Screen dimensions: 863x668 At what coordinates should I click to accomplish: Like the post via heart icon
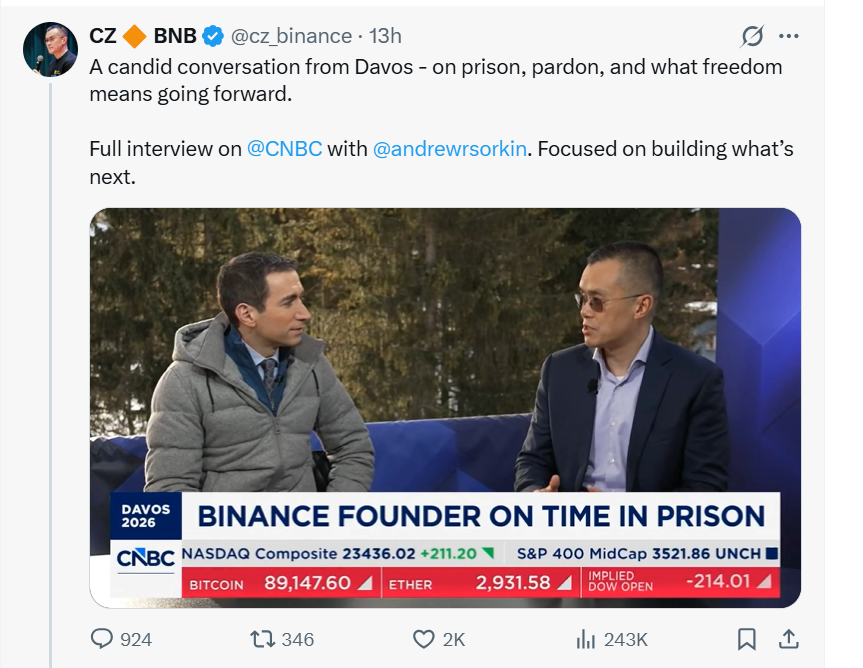point(423,640)
